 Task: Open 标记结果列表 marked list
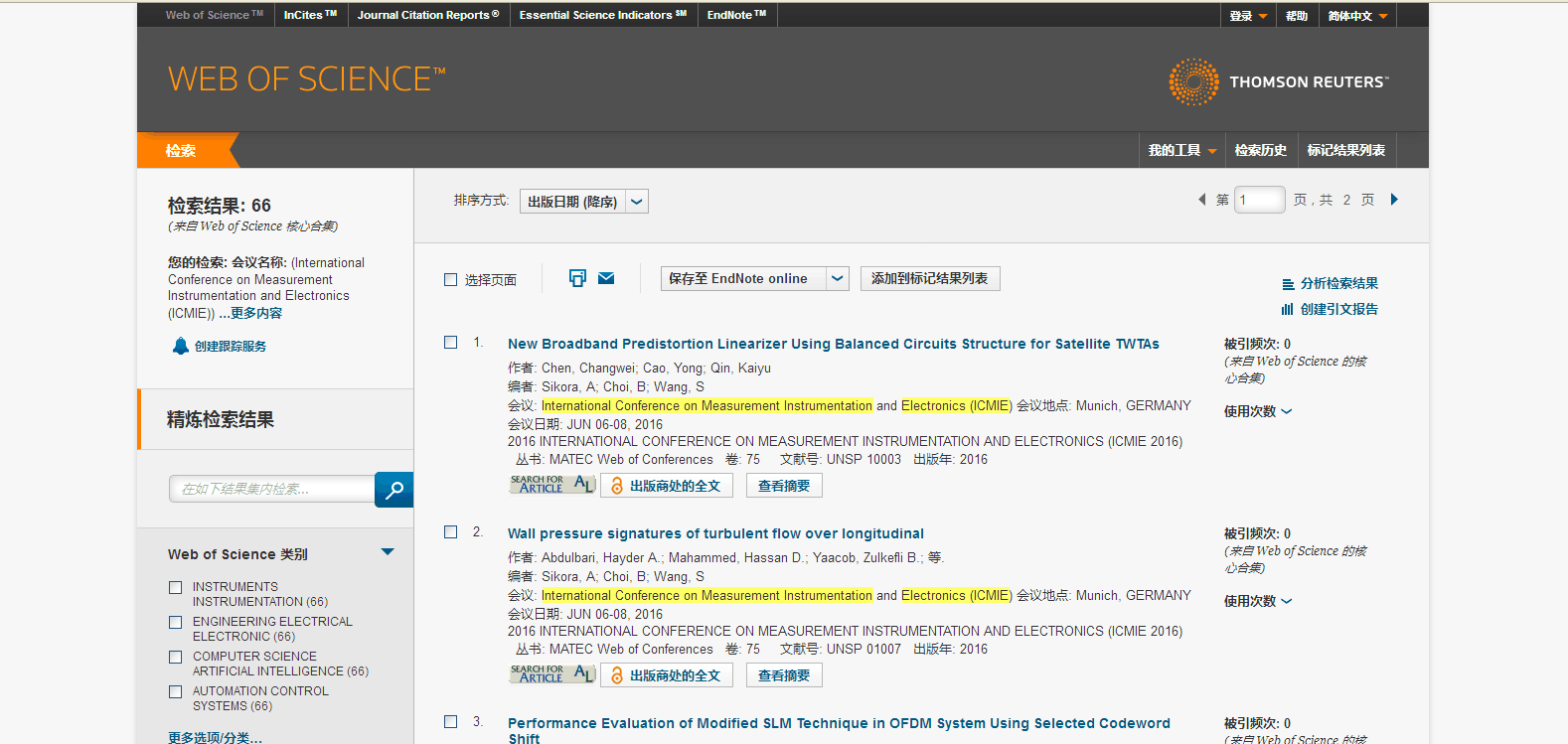click(1346, 150)
